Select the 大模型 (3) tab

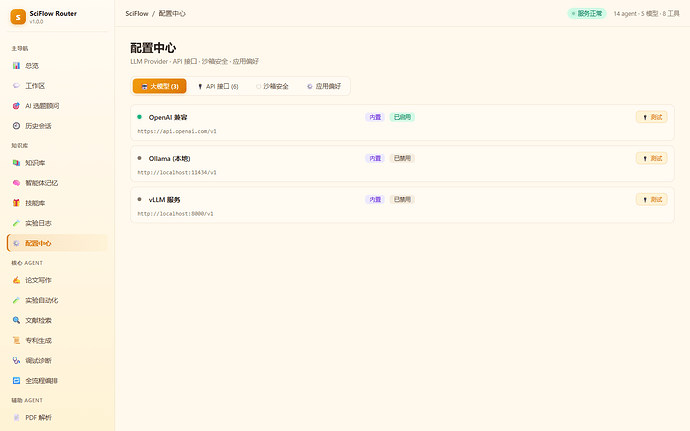(x=160, y=86)
